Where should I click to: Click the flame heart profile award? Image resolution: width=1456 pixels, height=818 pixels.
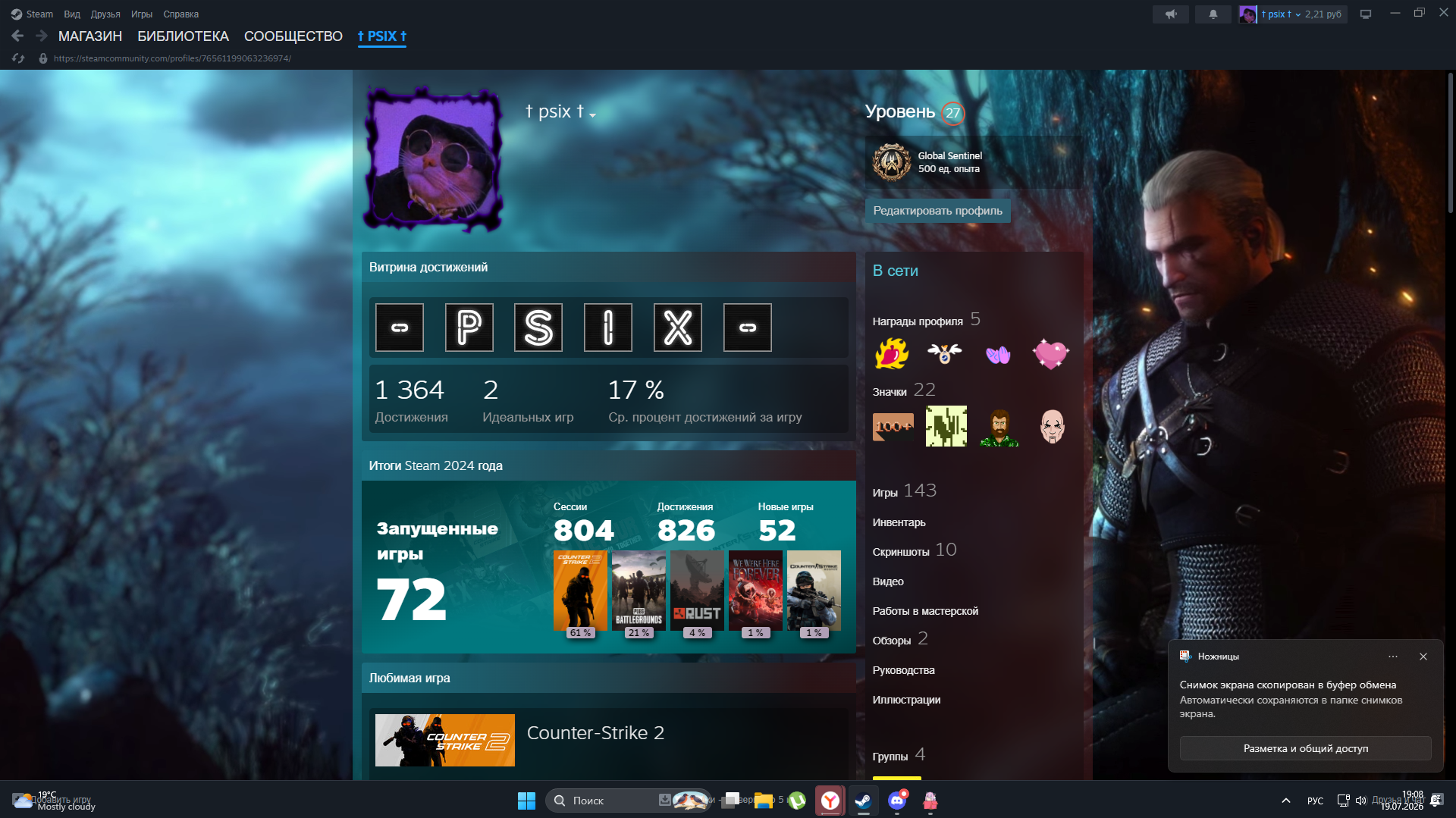click(x=893, y=353)
